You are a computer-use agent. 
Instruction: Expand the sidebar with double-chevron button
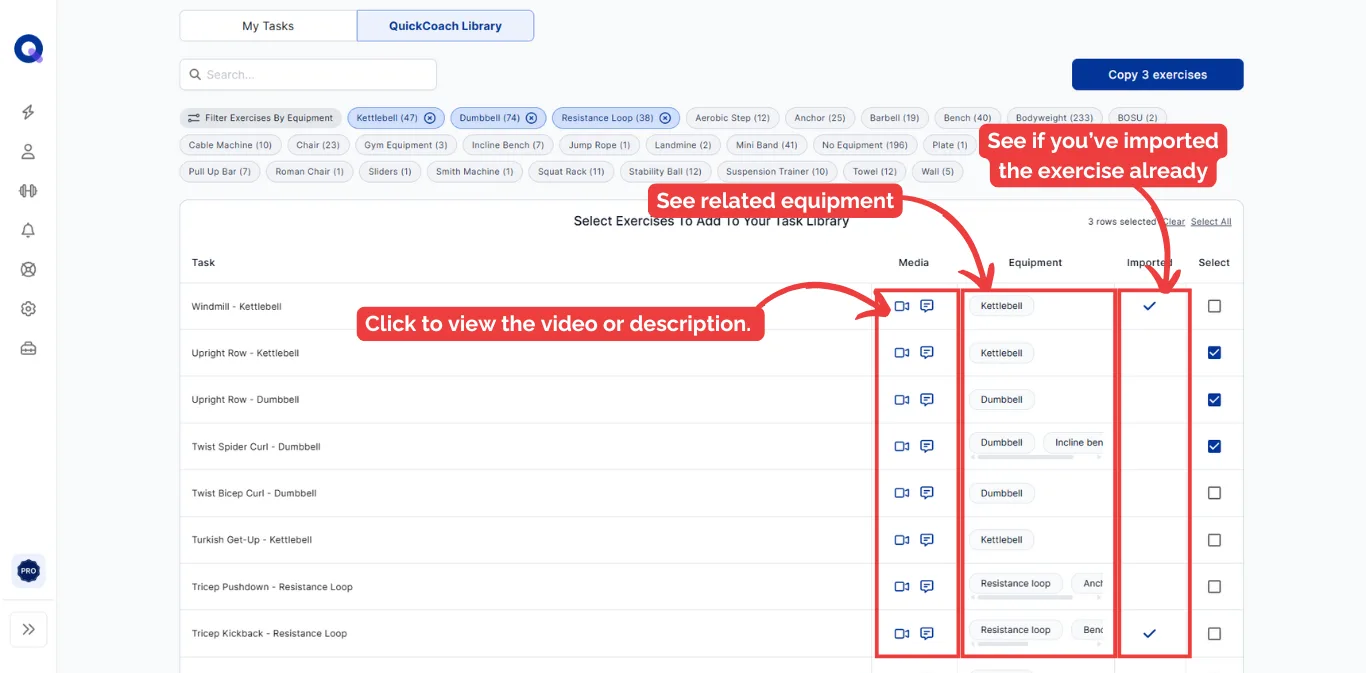28,629
